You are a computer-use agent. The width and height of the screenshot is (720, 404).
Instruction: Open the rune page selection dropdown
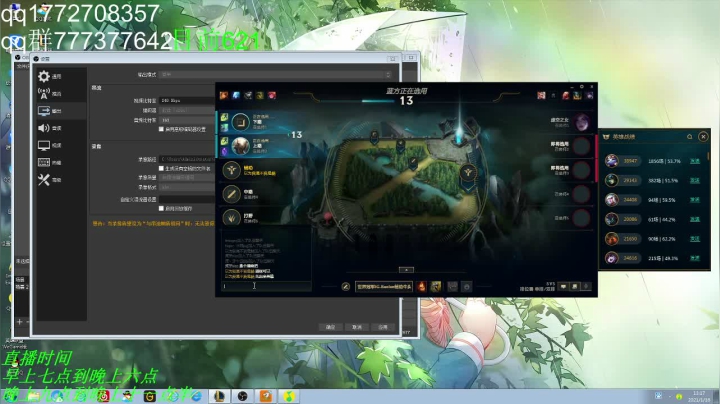(x=384, y=286)
